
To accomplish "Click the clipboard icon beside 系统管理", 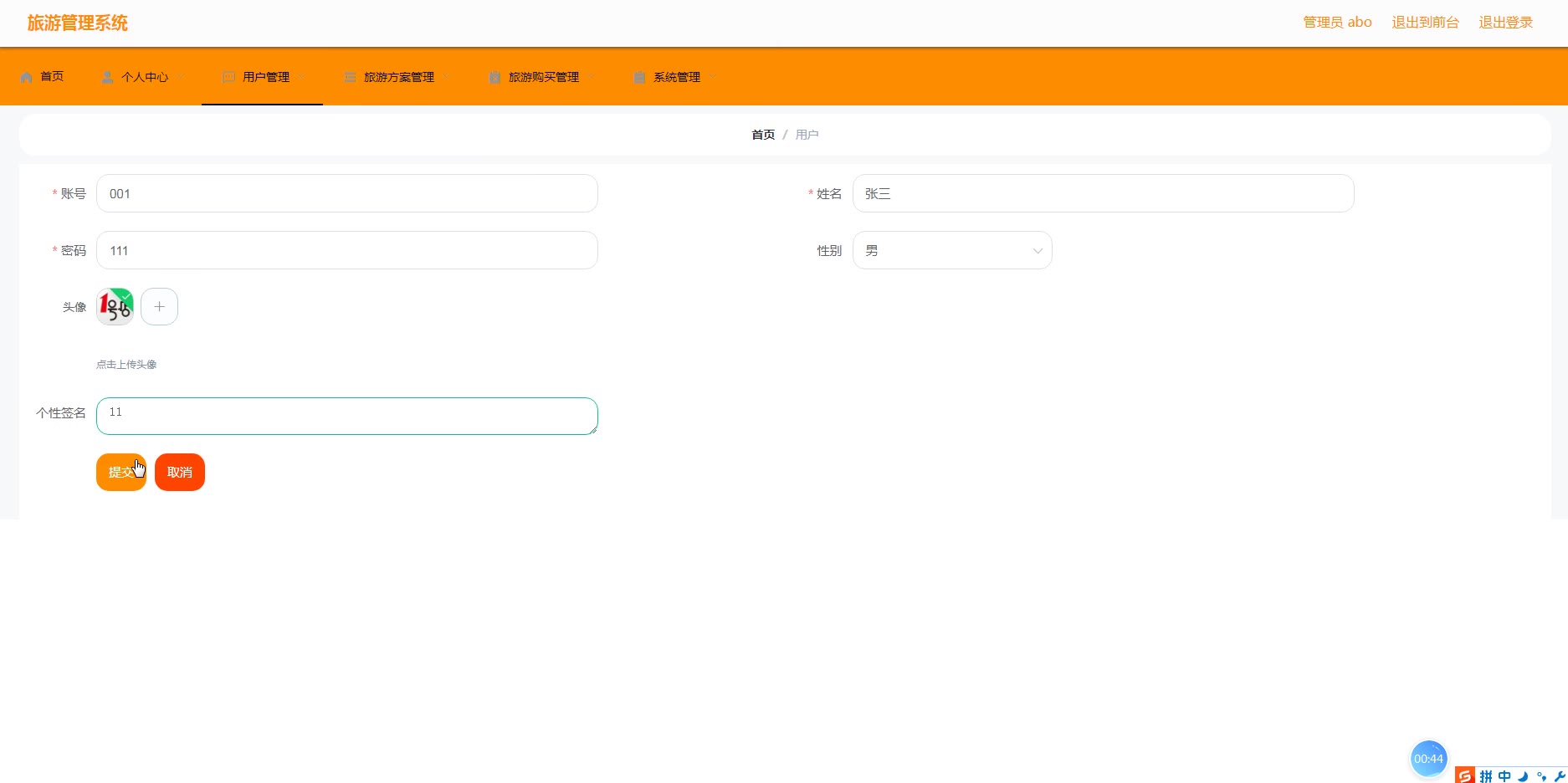I will 639,77.
